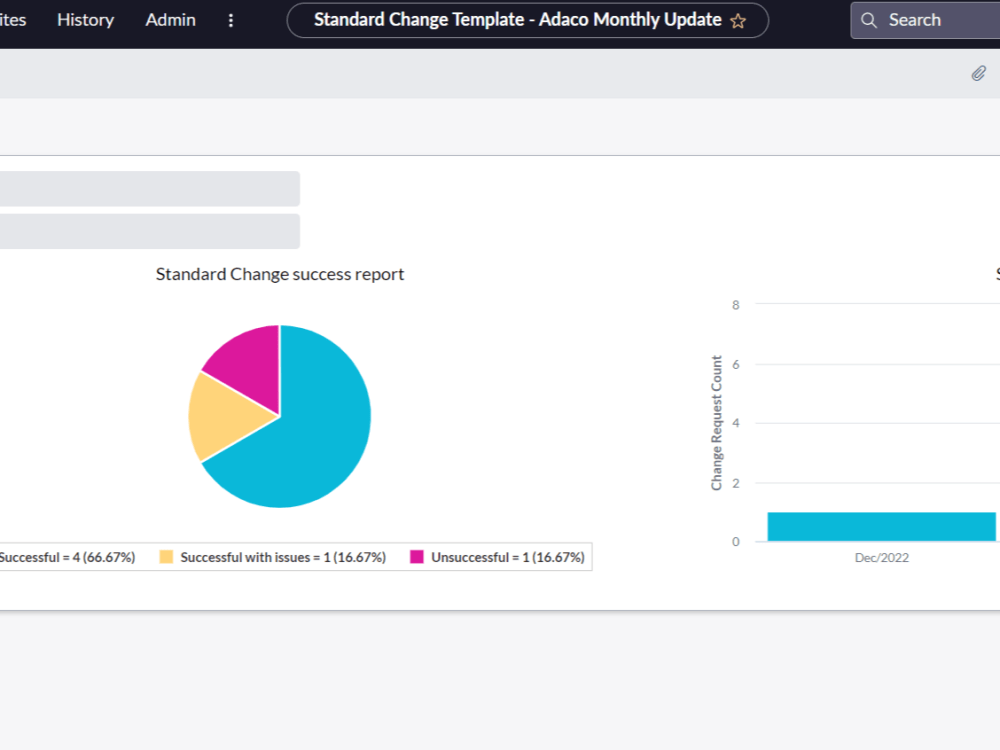Click the yellow legend color swatch
The height and width of the screenshot is (750, 1000).
point(165,557)
